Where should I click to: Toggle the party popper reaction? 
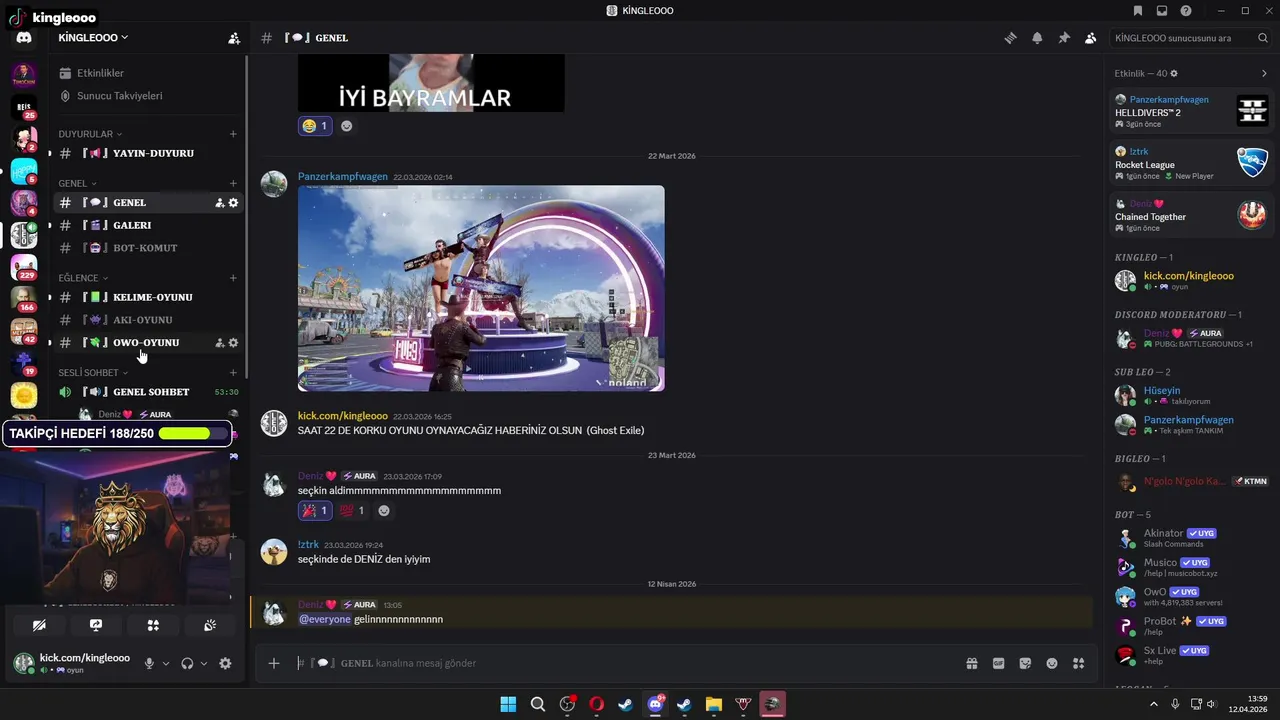tap(316, 511)
